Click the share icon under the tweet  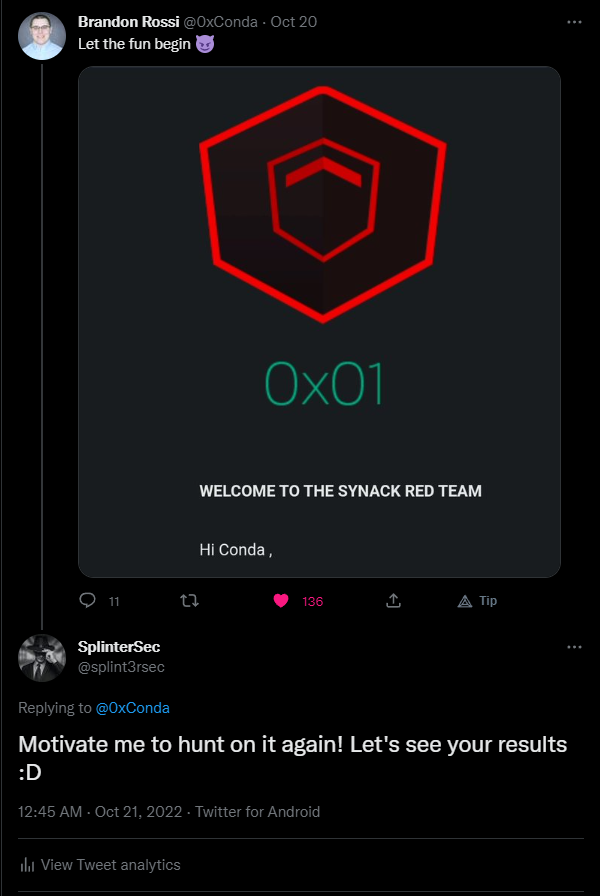click(x=394, y=601)
